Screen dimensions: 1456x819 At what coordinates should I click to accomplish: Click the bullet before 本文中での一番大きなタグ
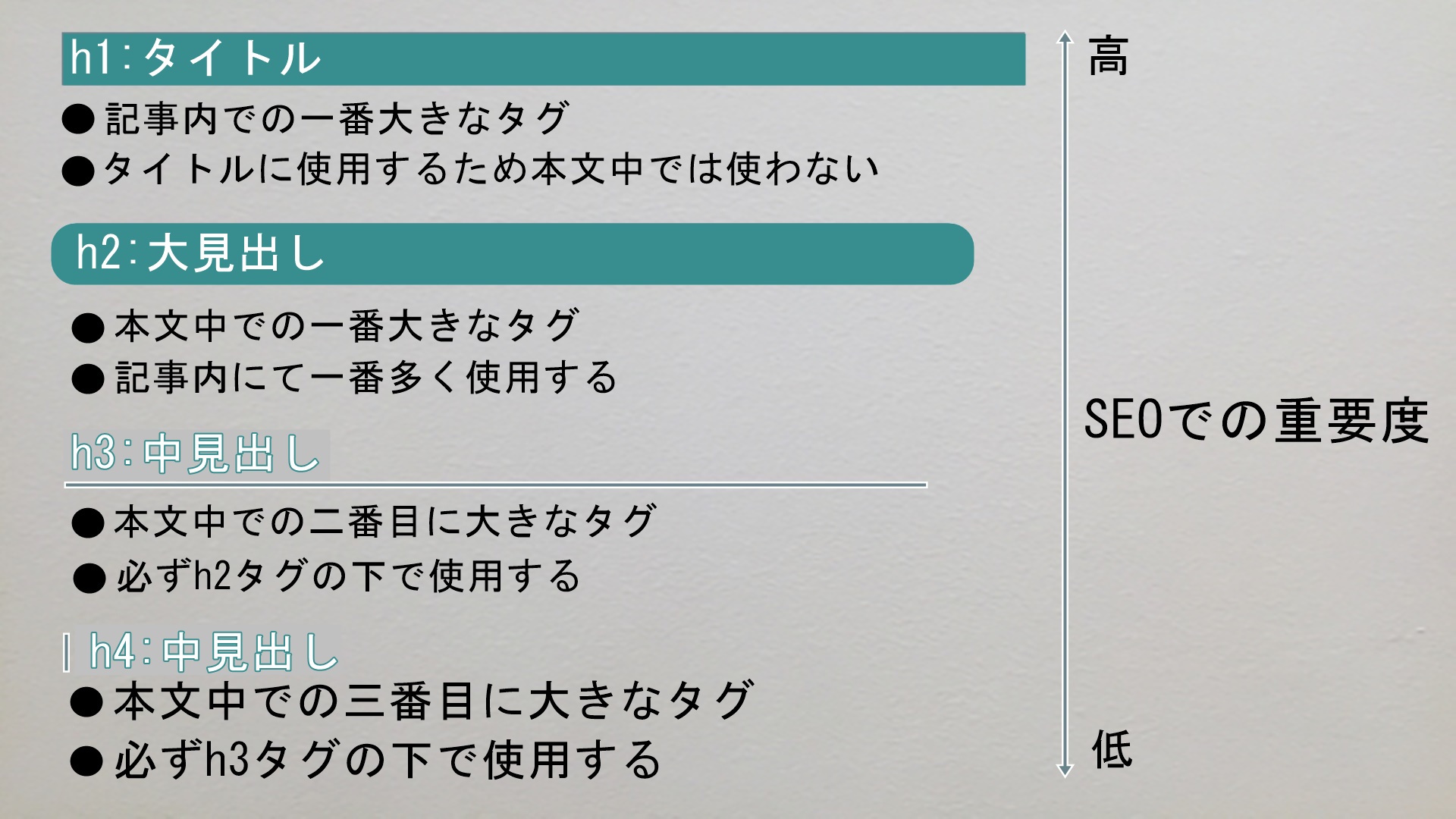88,328
